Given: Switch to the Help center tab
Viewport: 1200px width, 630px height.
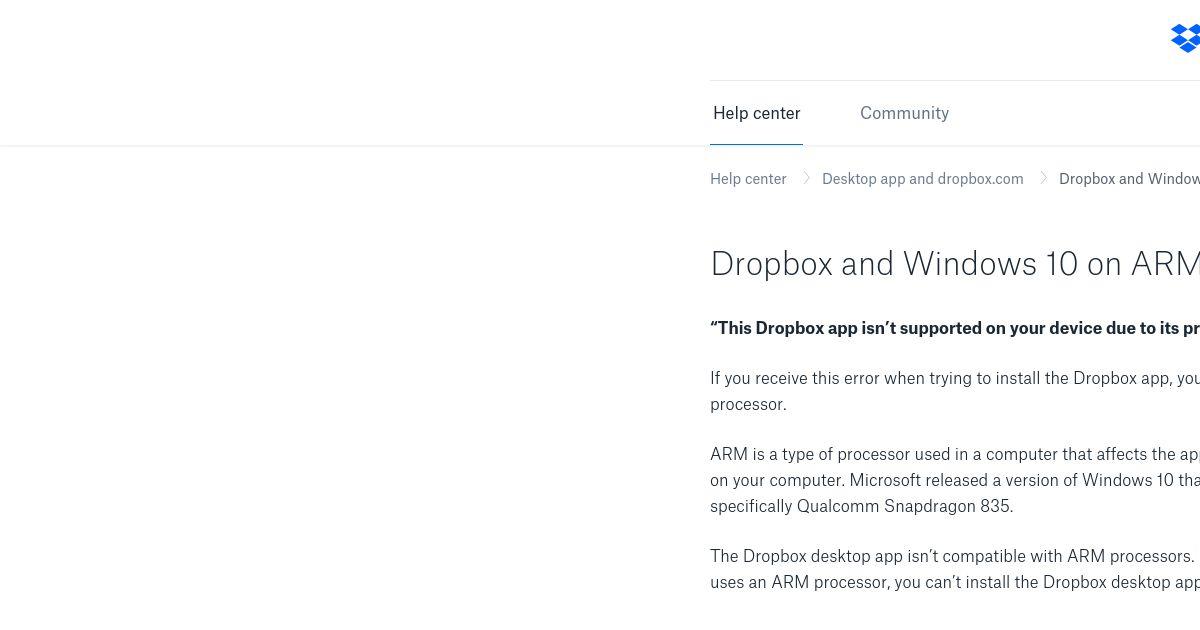Looking at the screenshot, I should (x=756, y=113).
